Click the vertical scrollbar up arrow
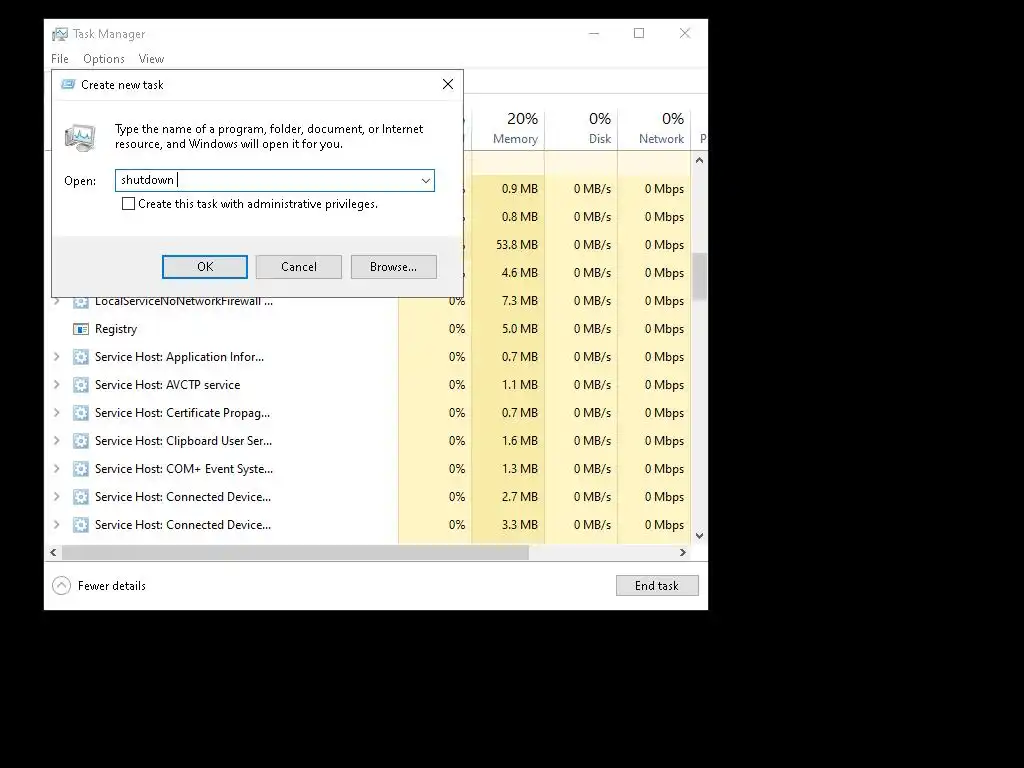The height and width of the screenshot is (768, 1024). (x=699, y=160)
